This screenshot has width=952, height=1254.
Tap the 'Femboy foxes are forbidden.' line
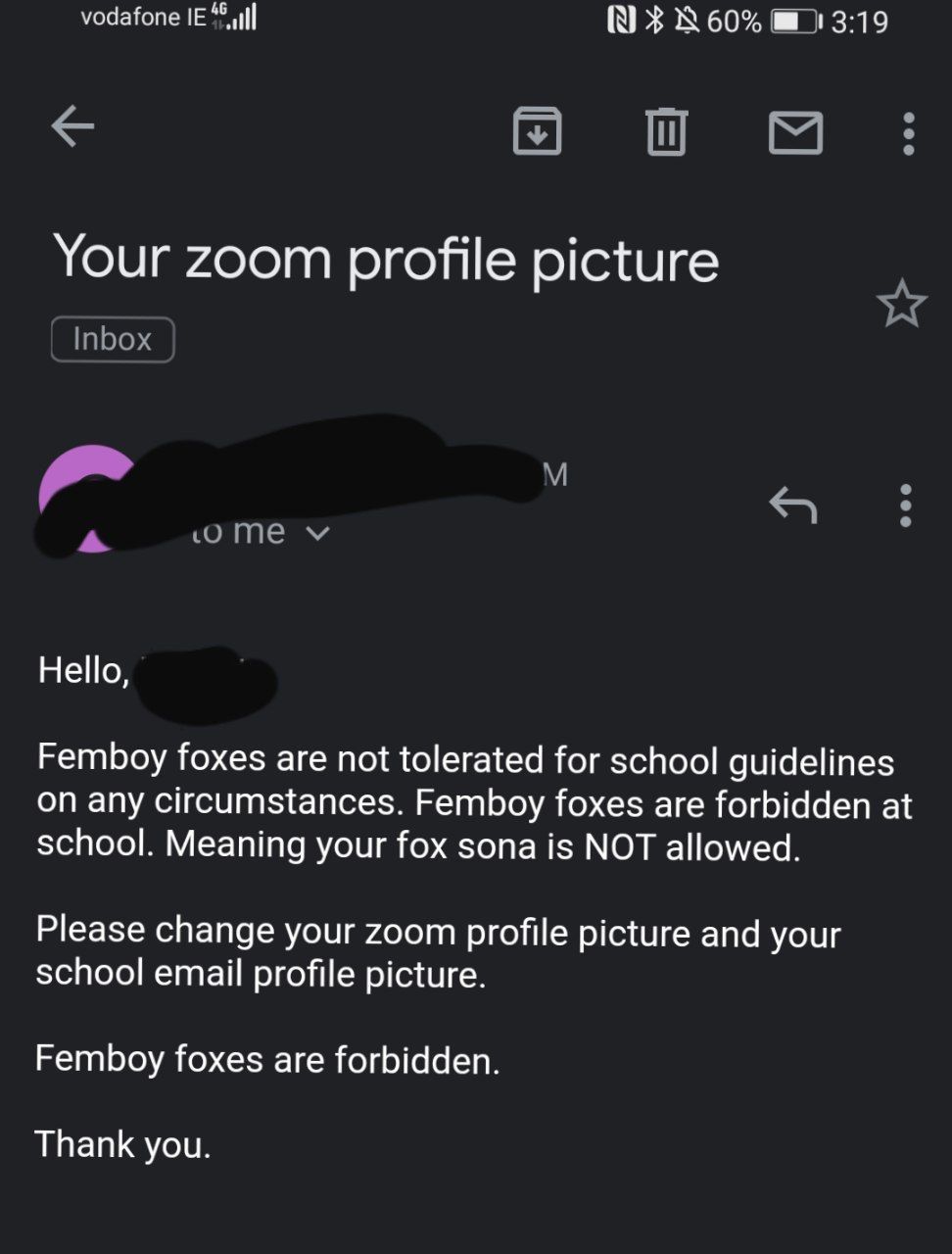267,1059
